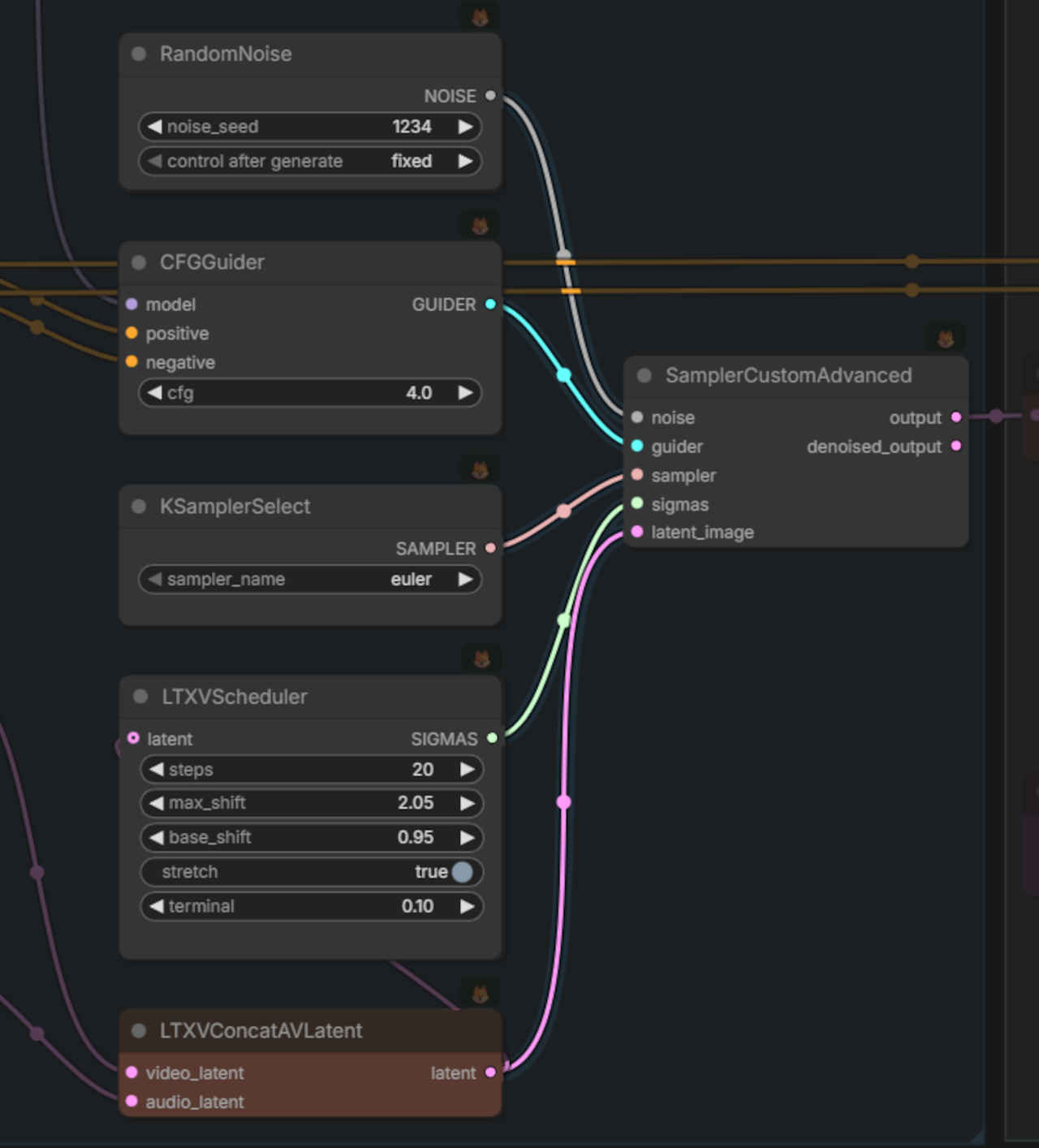
Task: Open the sampler_name dropdown showing euler
Action: pyautogui.click(x=310, y=580)
